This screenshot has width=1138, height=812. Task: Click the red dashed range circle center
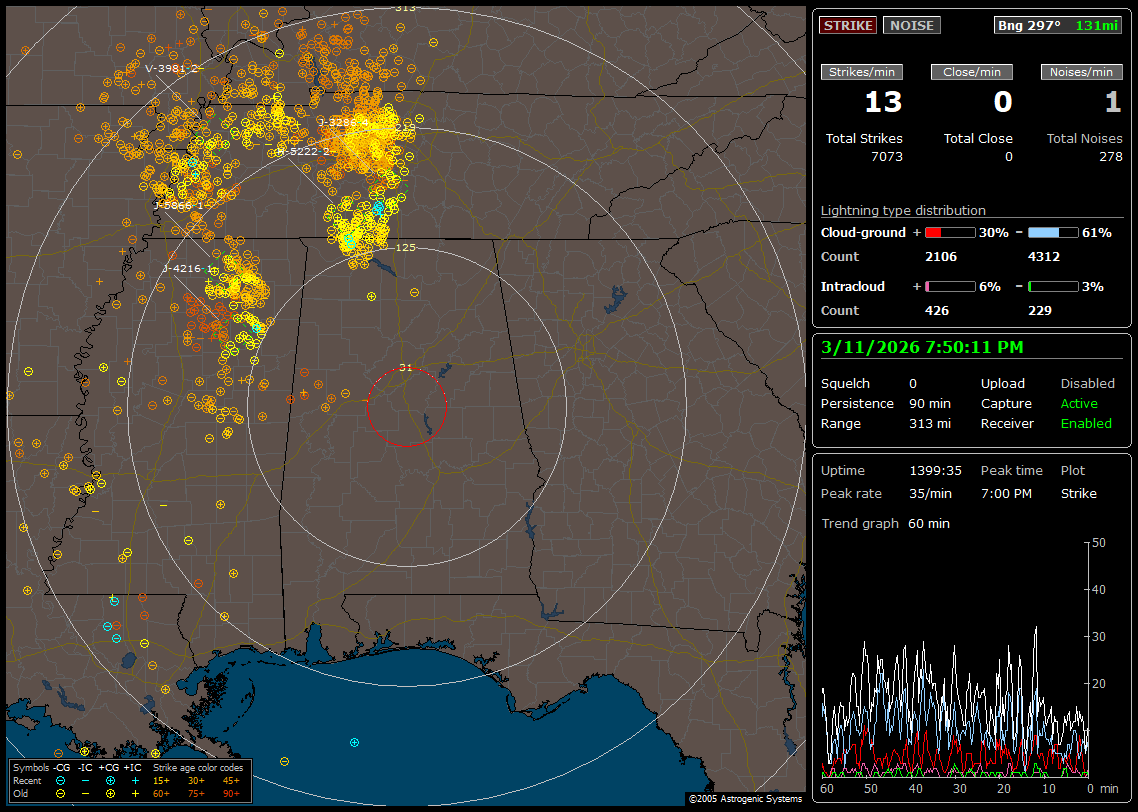click(x=406, y=406)
